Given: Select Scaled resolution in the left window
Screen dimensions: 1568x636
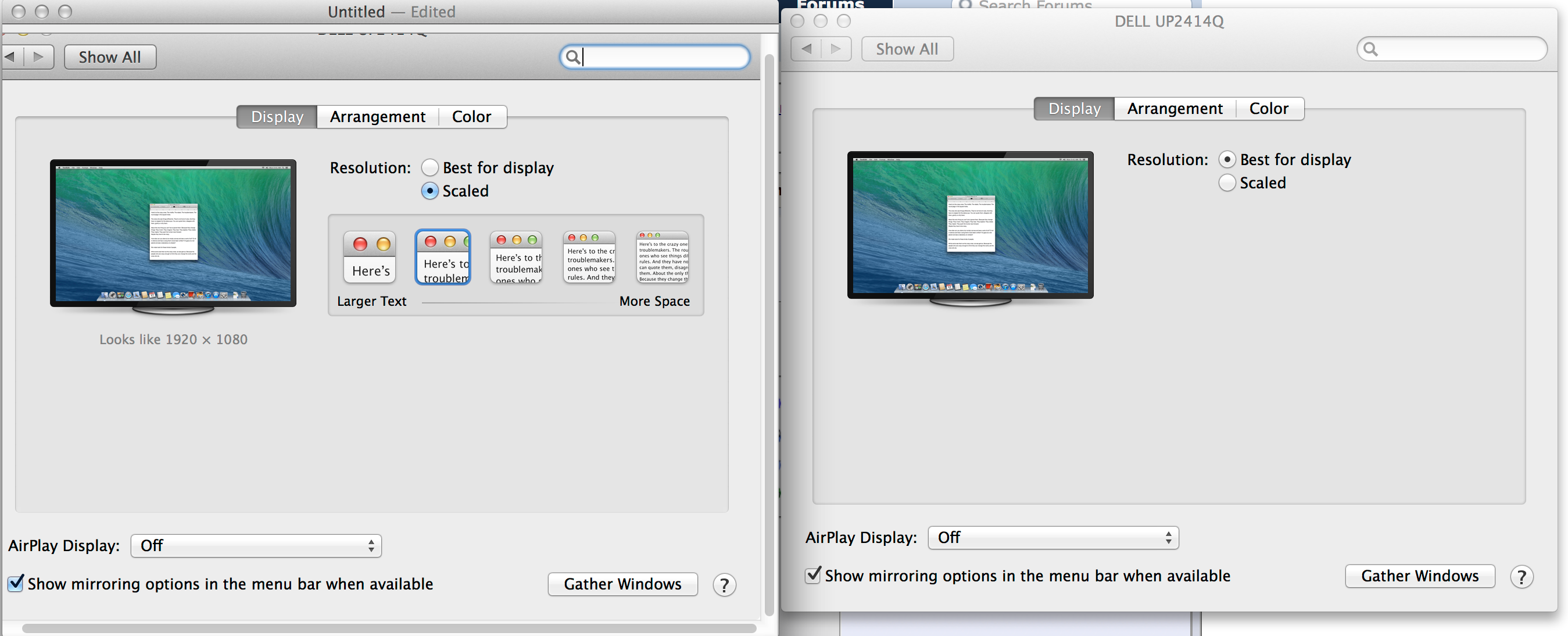Looking at the screenshot, I should 429,191.
